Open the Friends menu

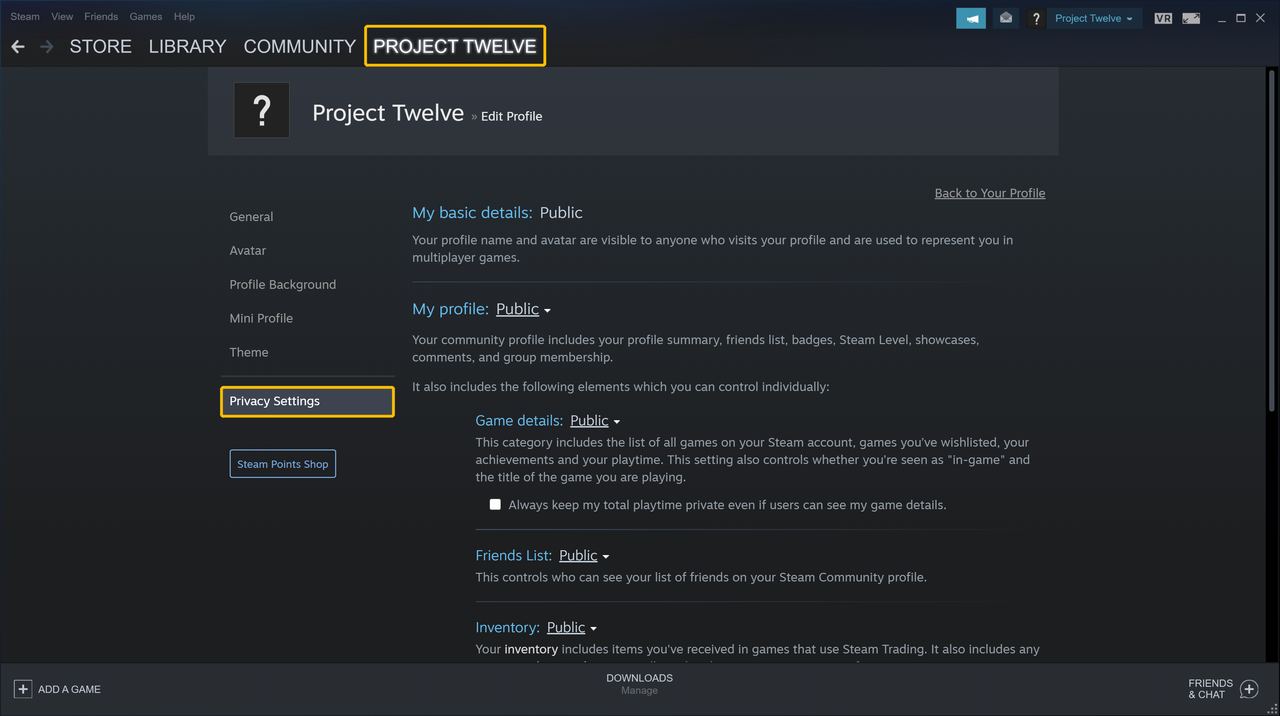[x=101, y=17]
